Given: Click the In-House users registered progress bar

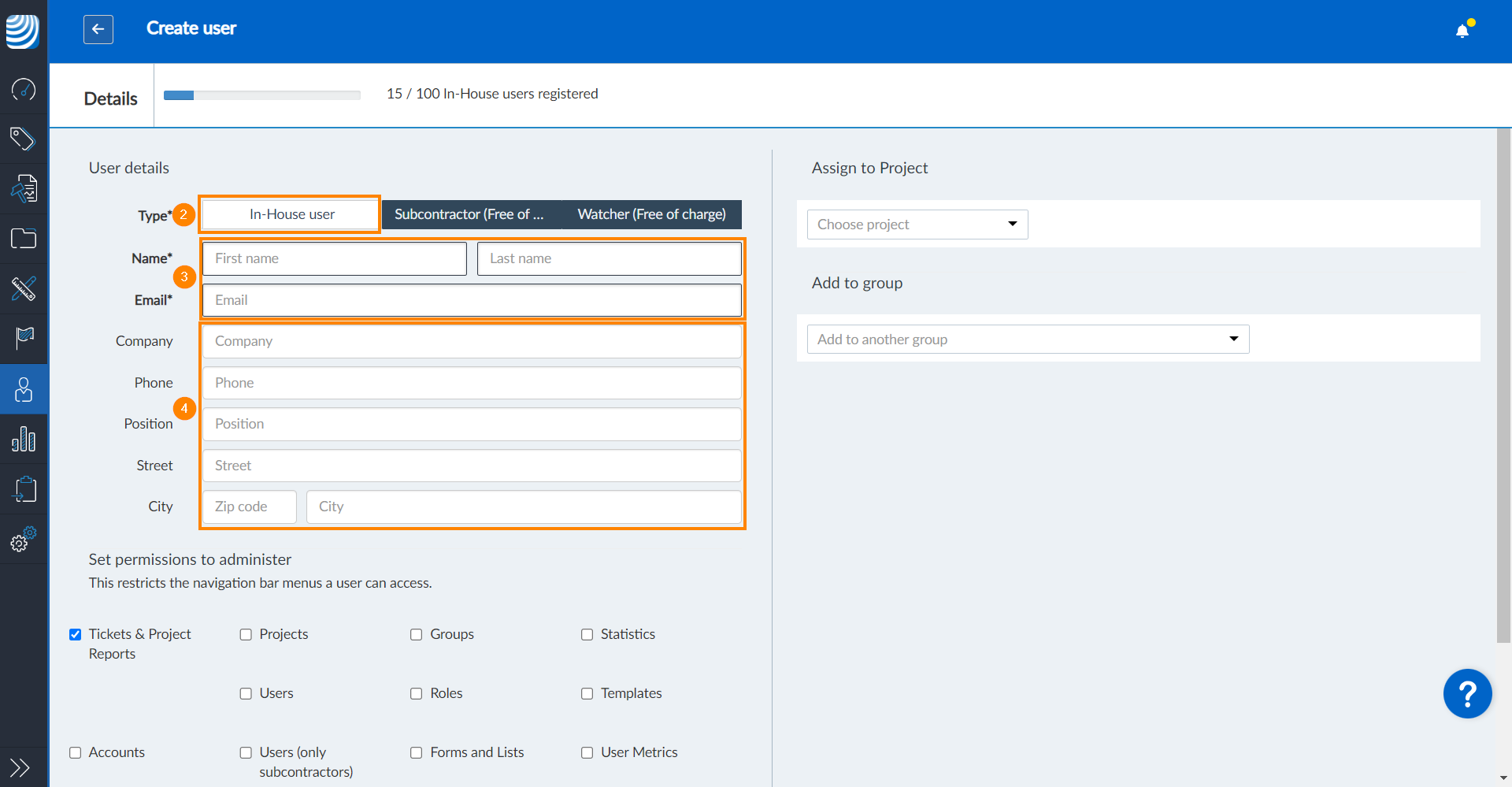Looking at the screenshot, I should coord(261,95).
